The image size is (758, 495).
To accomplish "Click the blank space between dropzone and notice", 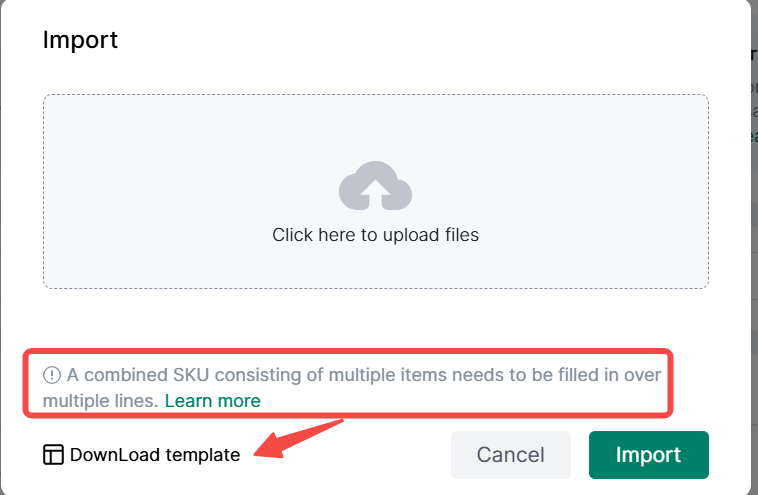I will [375, 320].
